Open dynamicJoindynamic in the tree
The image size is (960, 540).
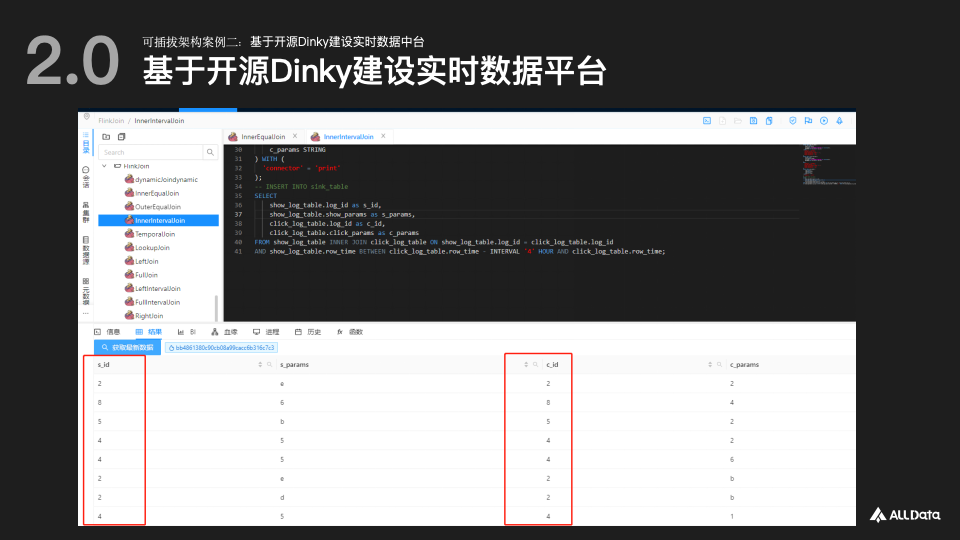pyautogui.click(x=161, y=179)
